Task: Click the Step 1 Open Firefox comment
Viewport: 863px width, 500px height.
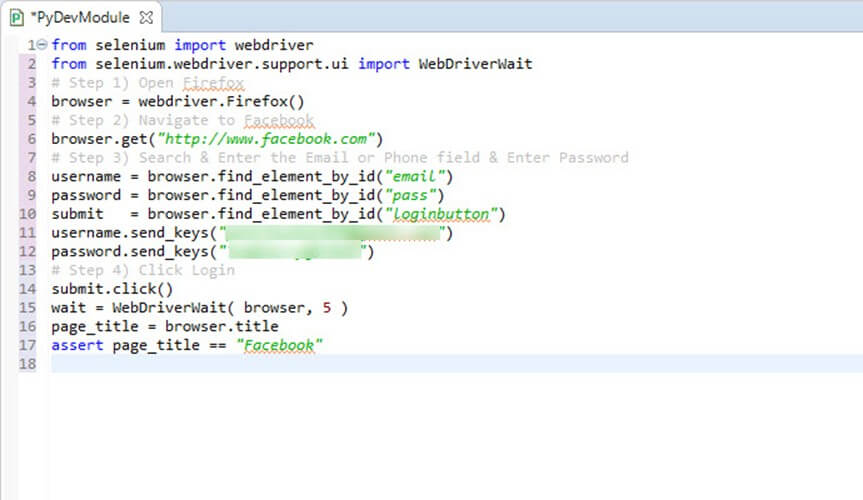Action: [x=148, y=83]
